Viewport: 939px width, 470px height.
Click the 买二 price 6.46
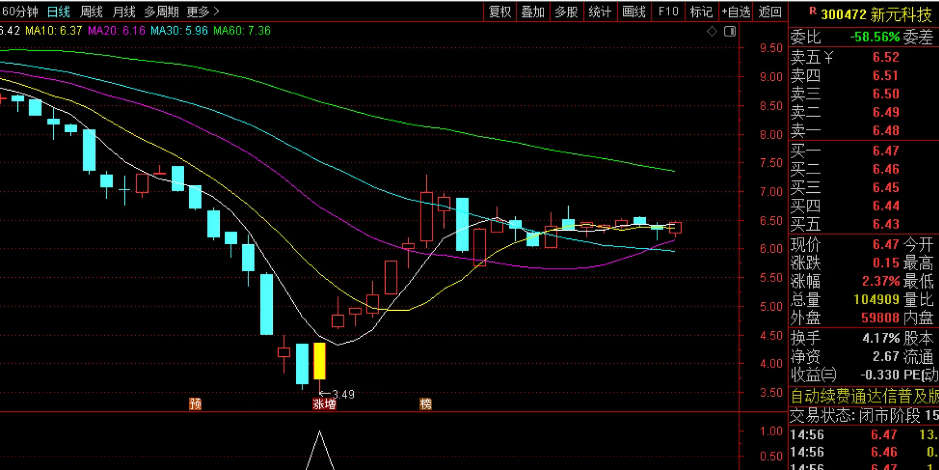click(x=886, y=169)
